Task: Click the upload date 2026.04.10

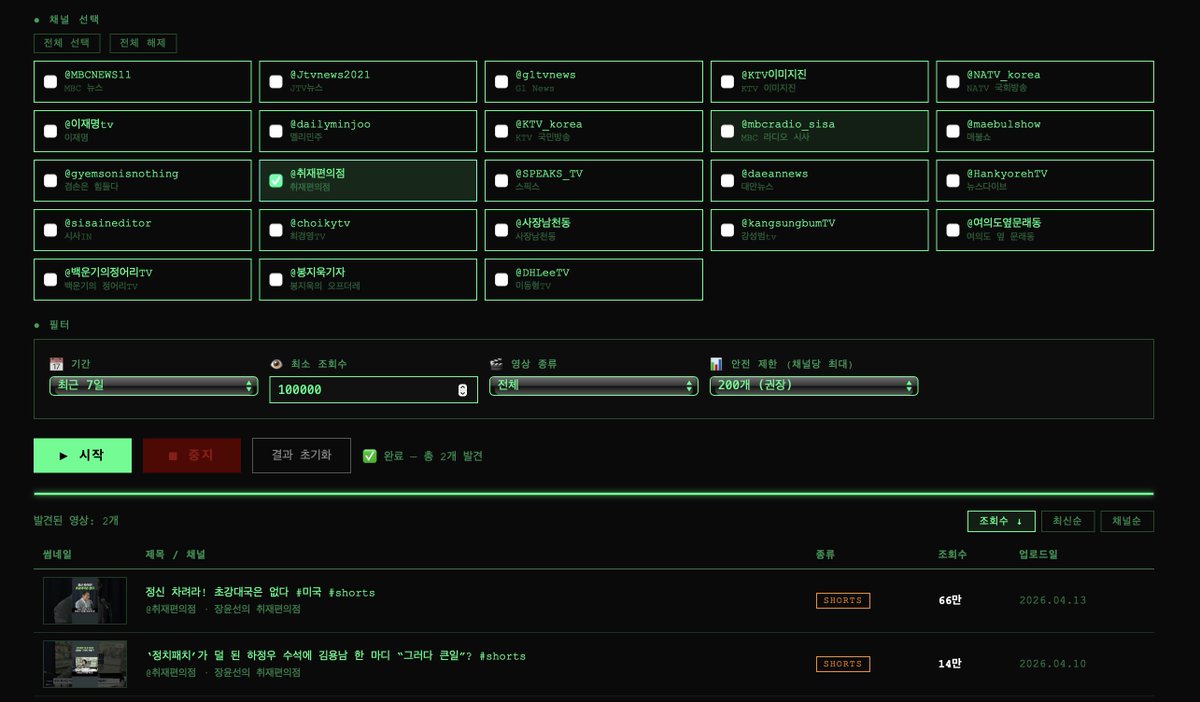Action: point(1052,664)
